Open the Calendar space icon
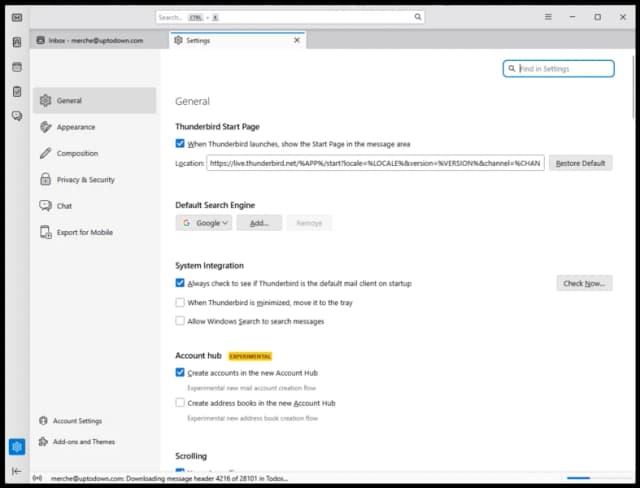 pos(17,67)
